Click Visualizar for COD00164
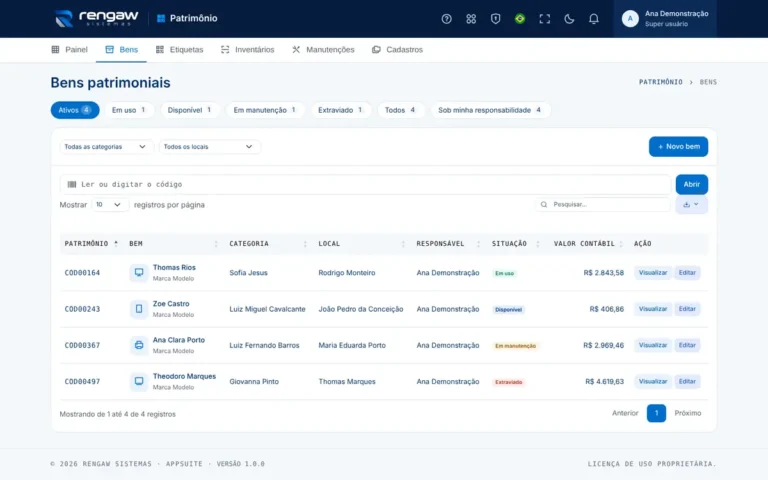 coord(652,272)
